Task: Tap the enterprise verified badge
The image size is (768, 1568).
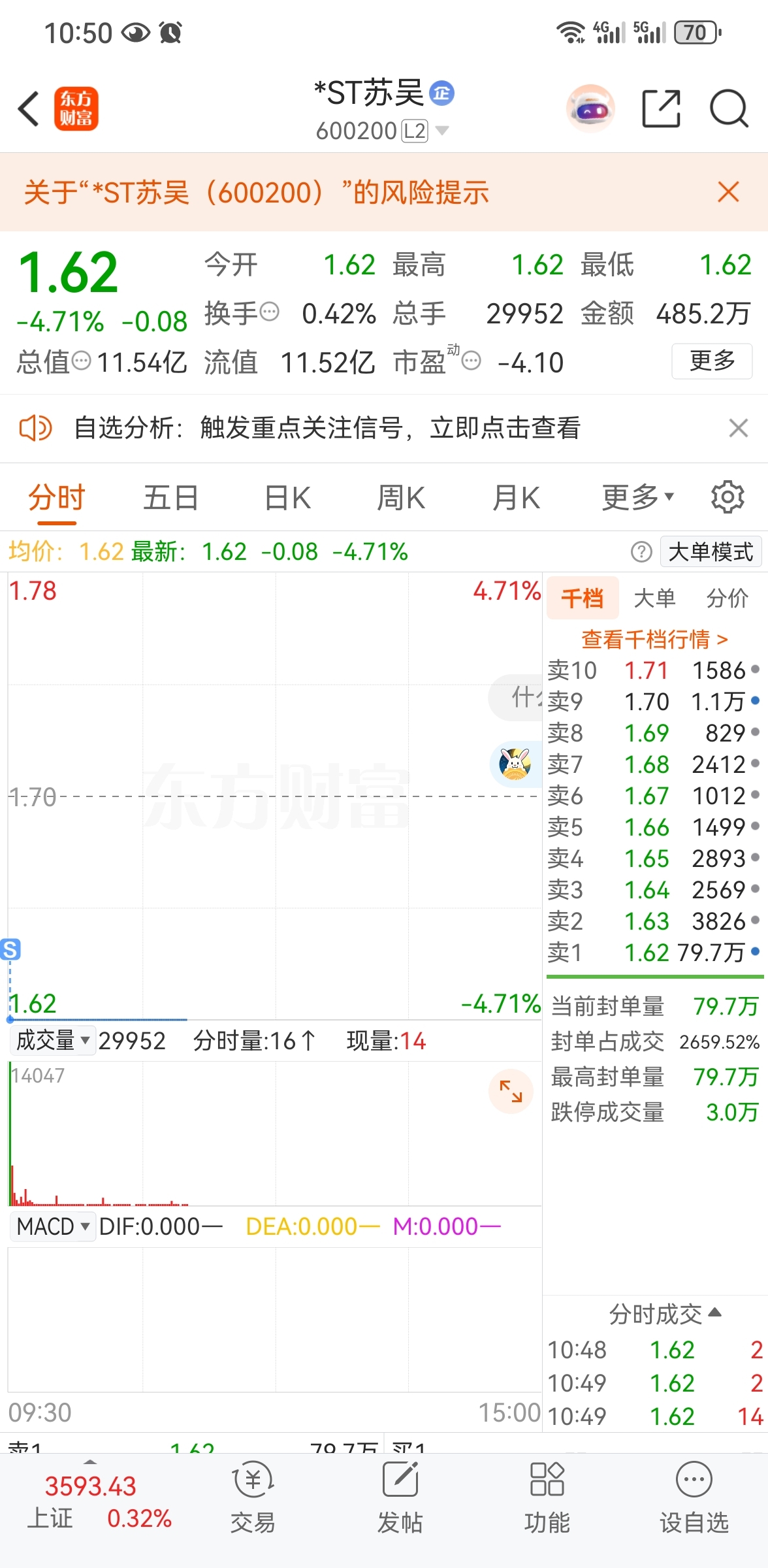Action: click(442, 93)
